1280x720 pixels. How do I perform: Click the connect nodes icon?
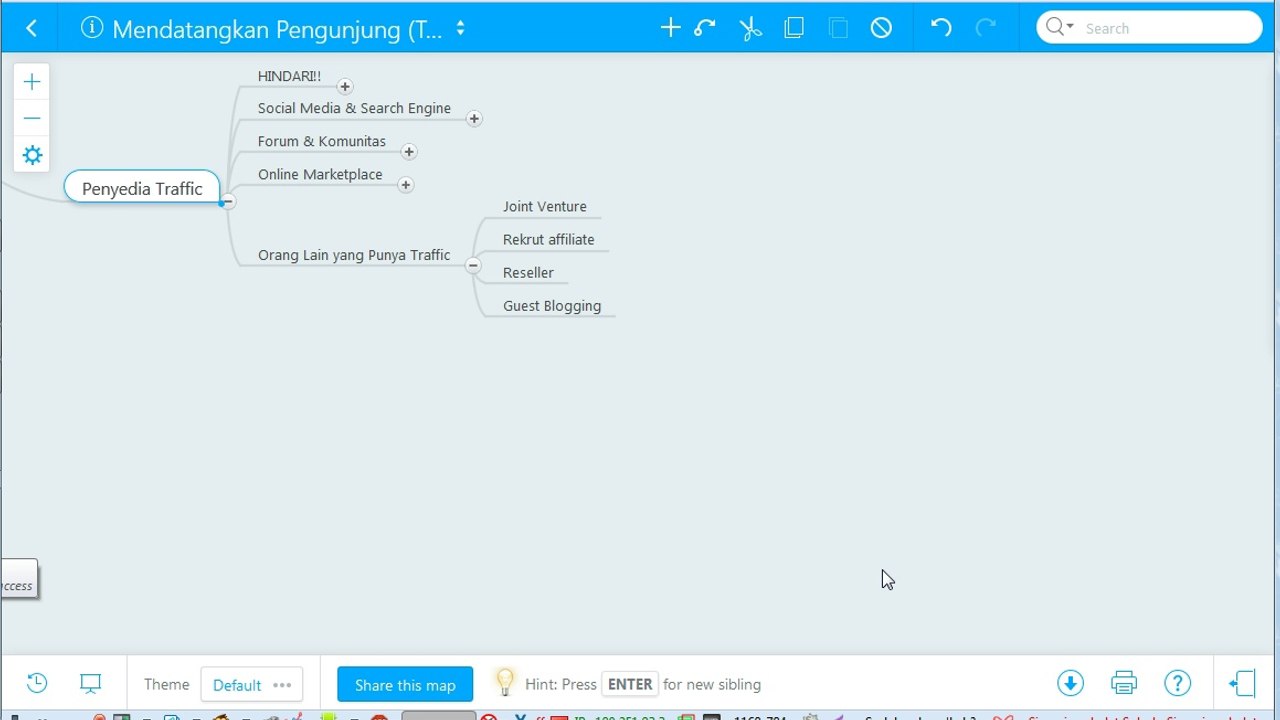[x=705, y=28]
